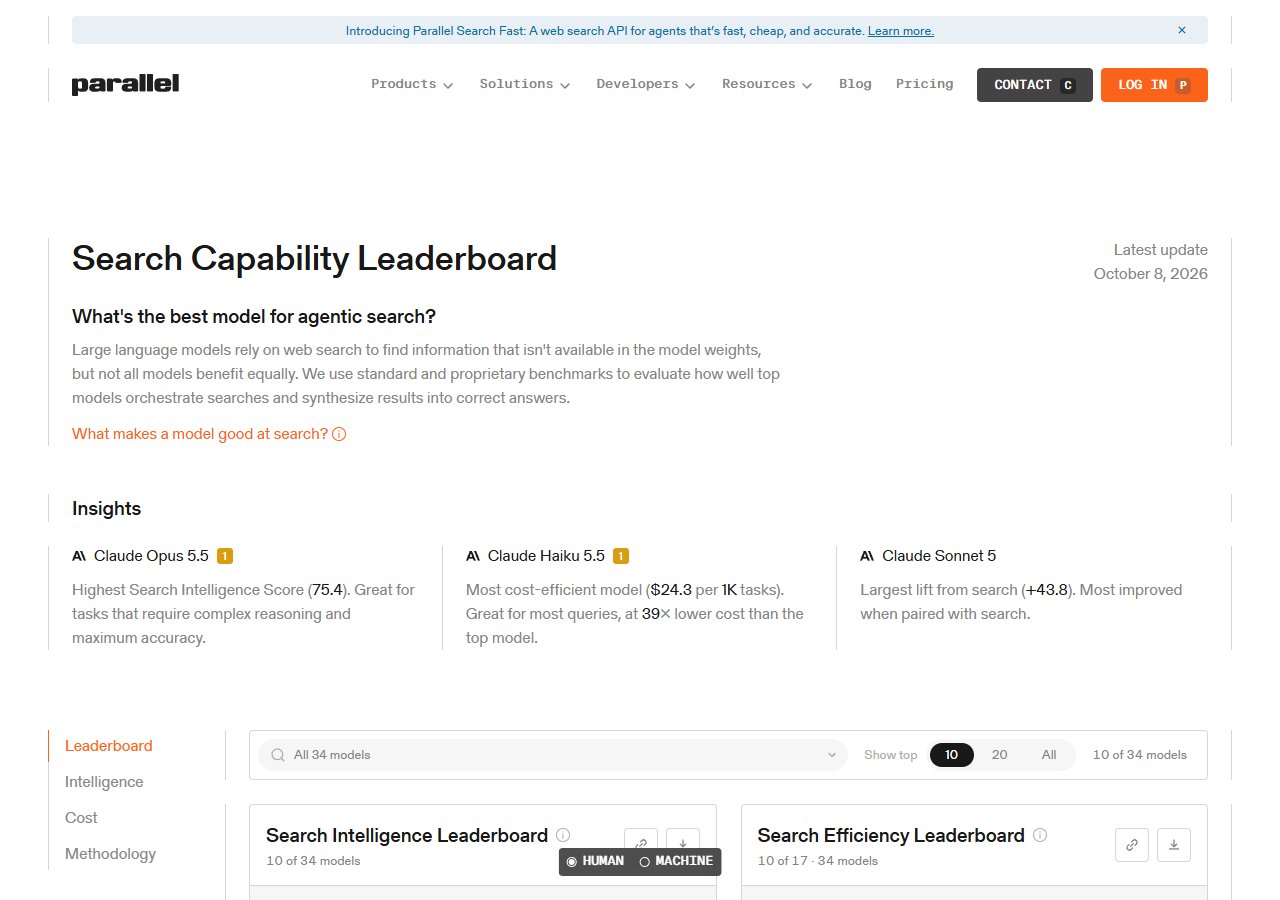
Task: Expand the model filter dropdown chevron
Action: click(831, 755)
